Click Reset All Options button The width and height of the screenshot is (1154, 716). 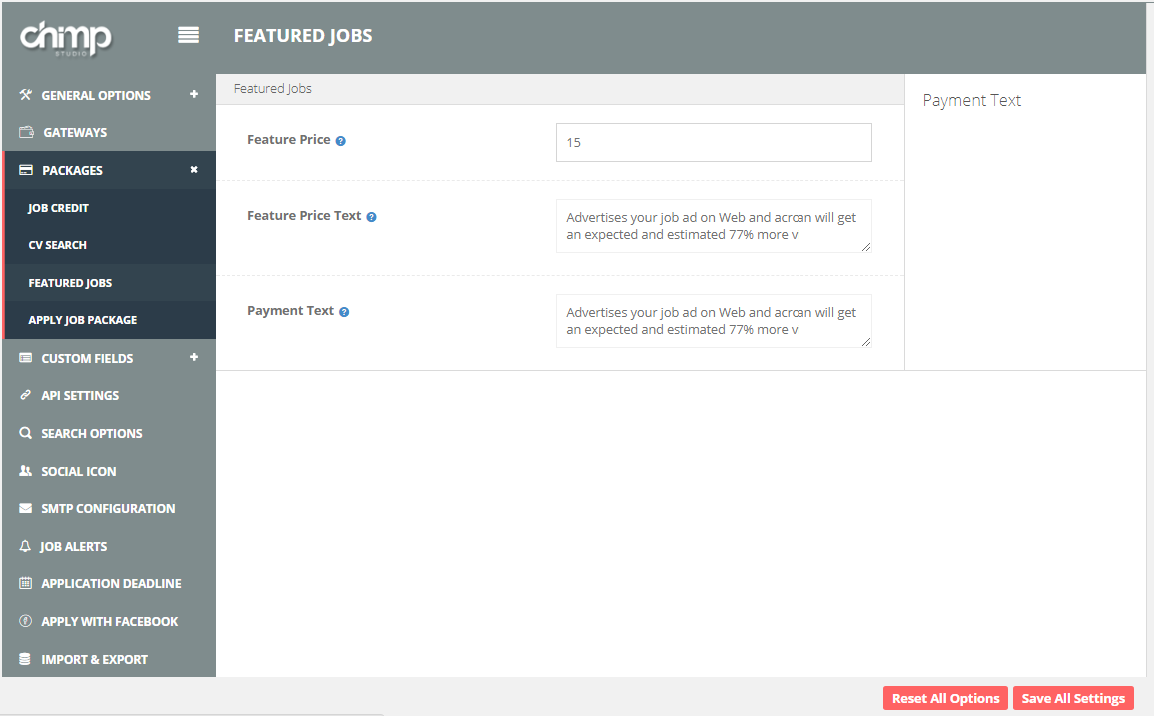pos(945,698)
